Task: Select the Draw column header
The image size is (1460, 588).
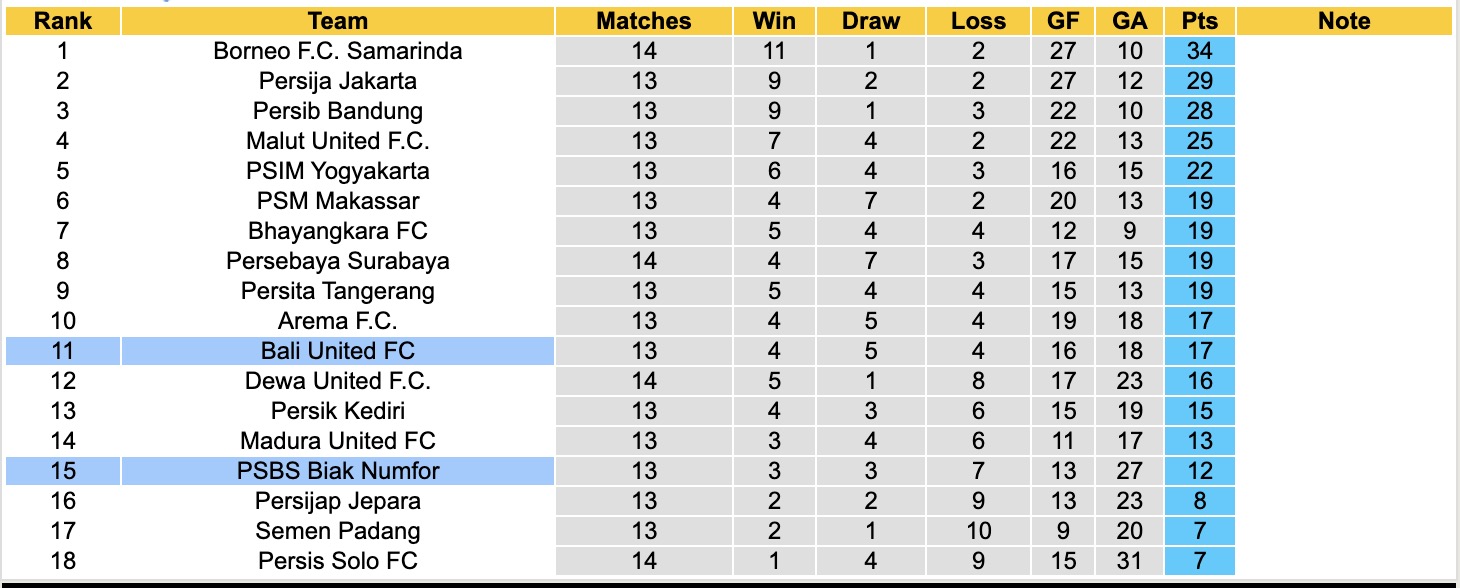Action: click(x=870, y=21)
